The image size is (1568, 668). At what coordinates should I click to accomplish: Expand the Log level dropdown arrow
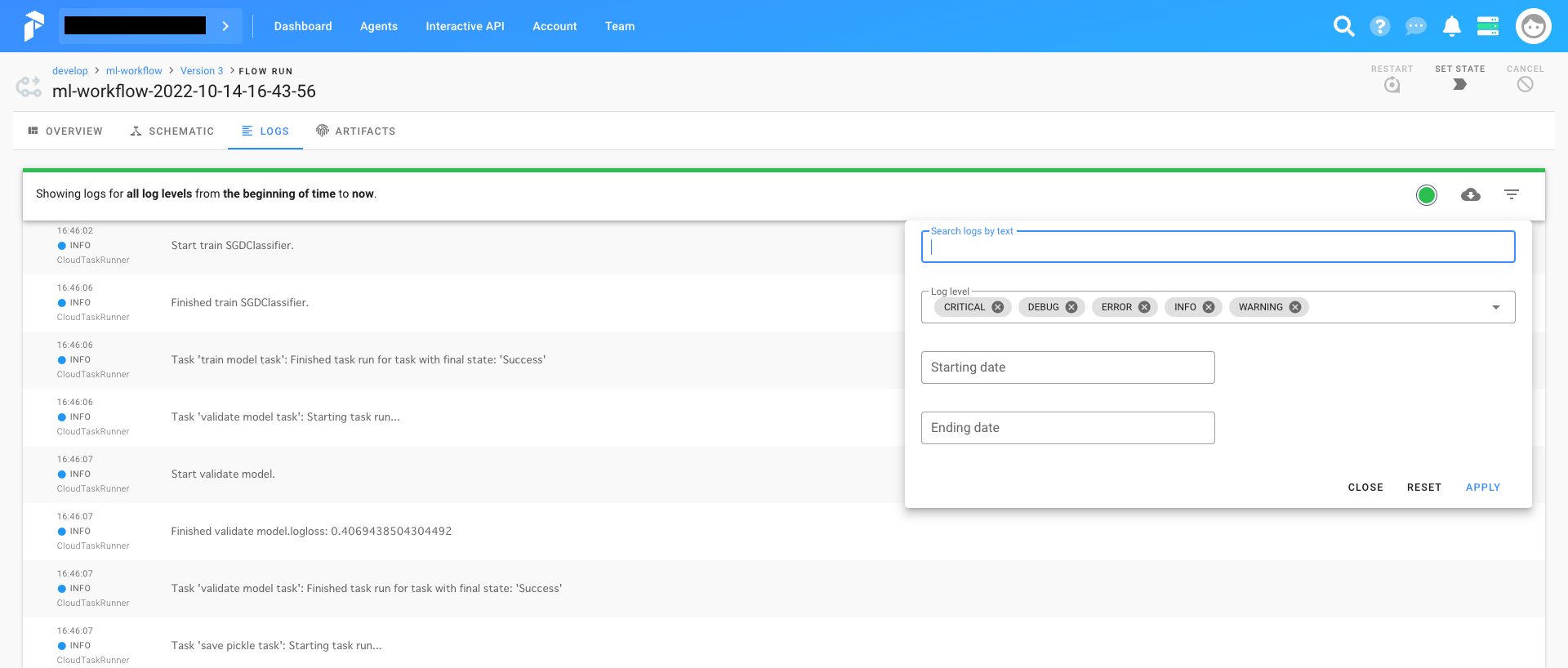(1496, 307)
